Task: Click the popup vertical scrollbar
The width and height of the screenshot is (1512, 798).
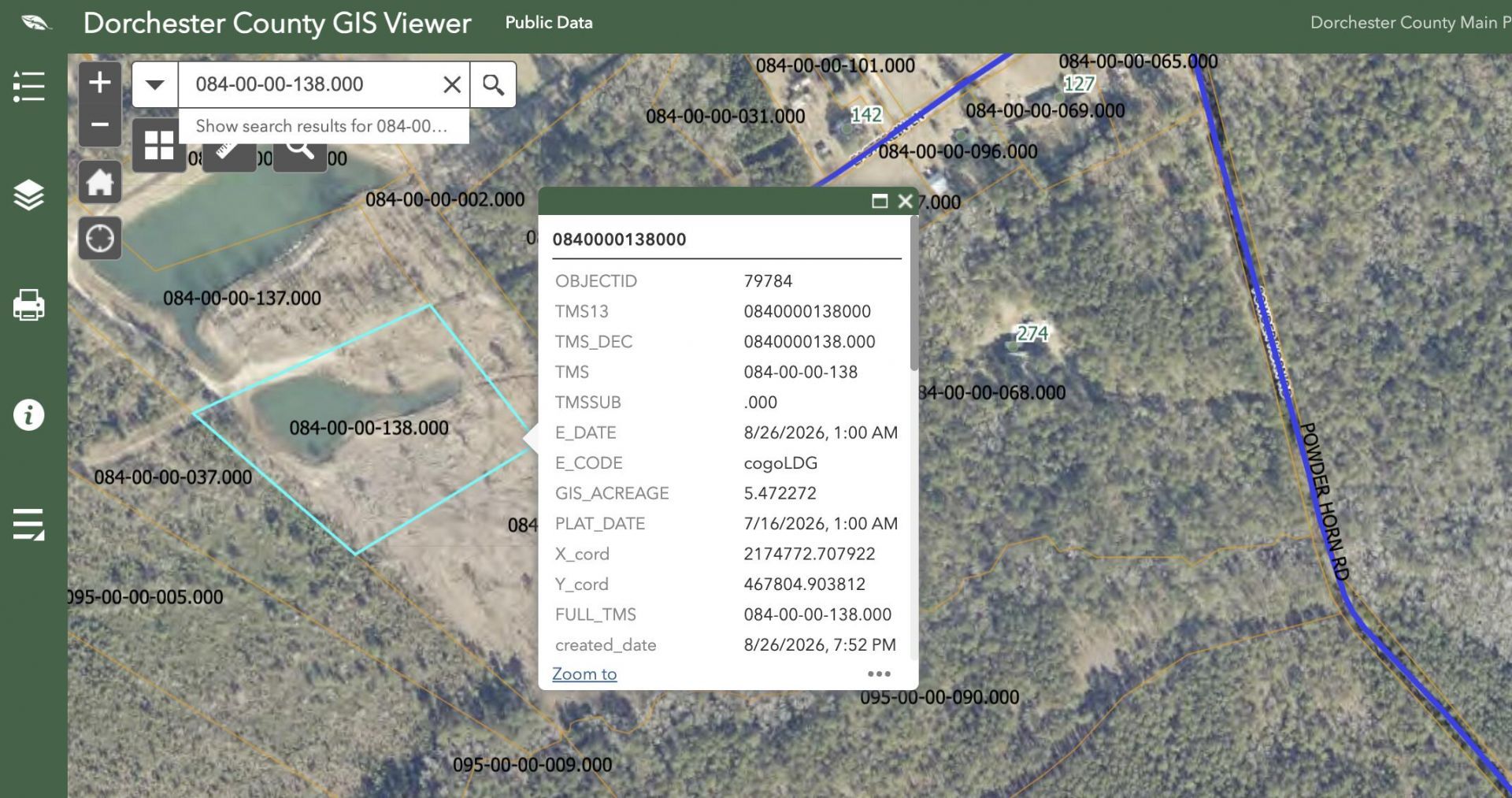Action: tap(913, 293)
